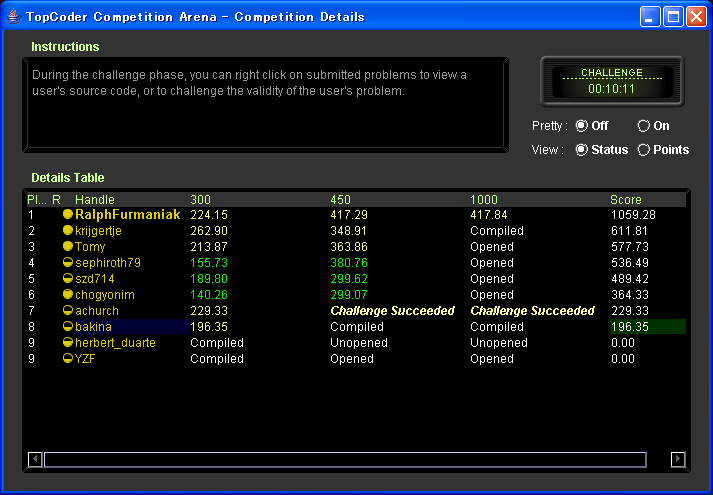Click the horizontal scrollbar thumb

click(345, 459)
